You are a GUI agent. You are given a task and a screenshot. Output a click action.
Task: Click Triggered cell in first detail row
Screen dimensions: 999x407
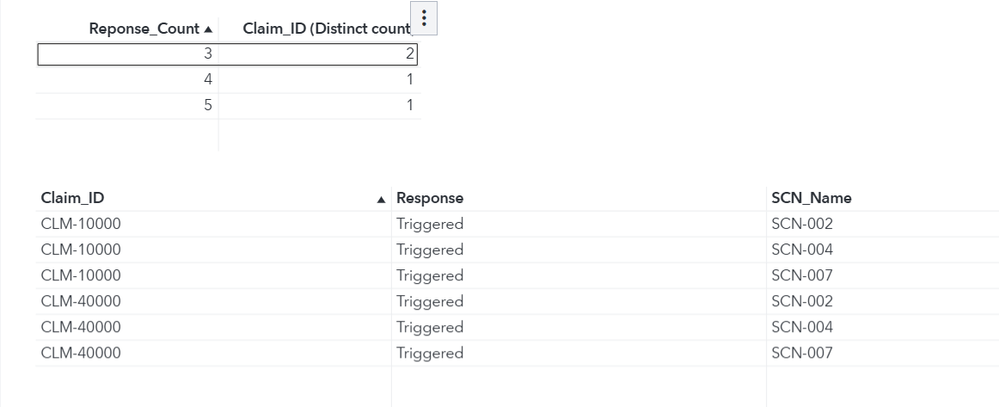pos(430,224)
